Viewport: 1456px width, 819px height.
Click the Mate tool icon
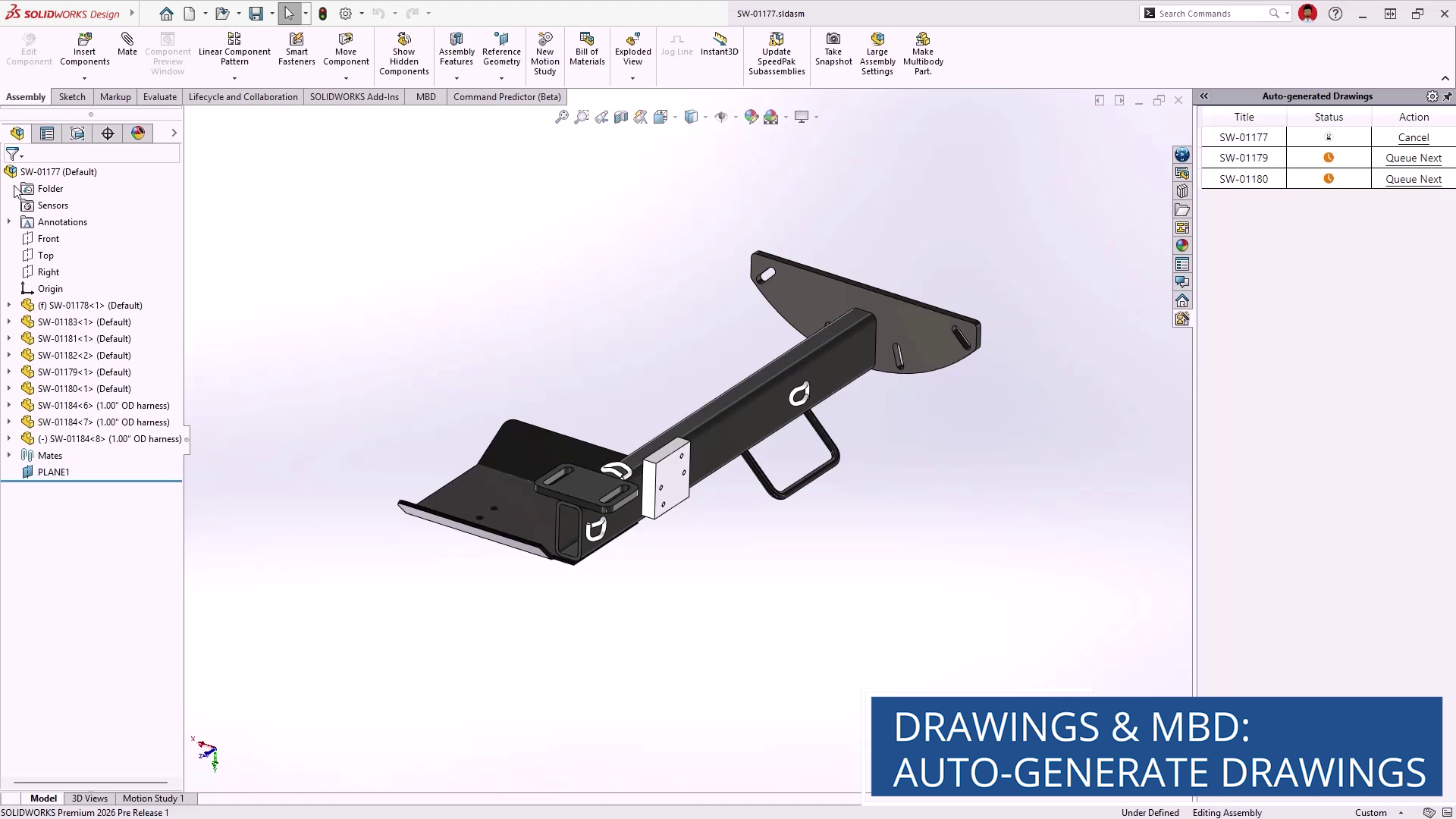click(x=127, y=39)
